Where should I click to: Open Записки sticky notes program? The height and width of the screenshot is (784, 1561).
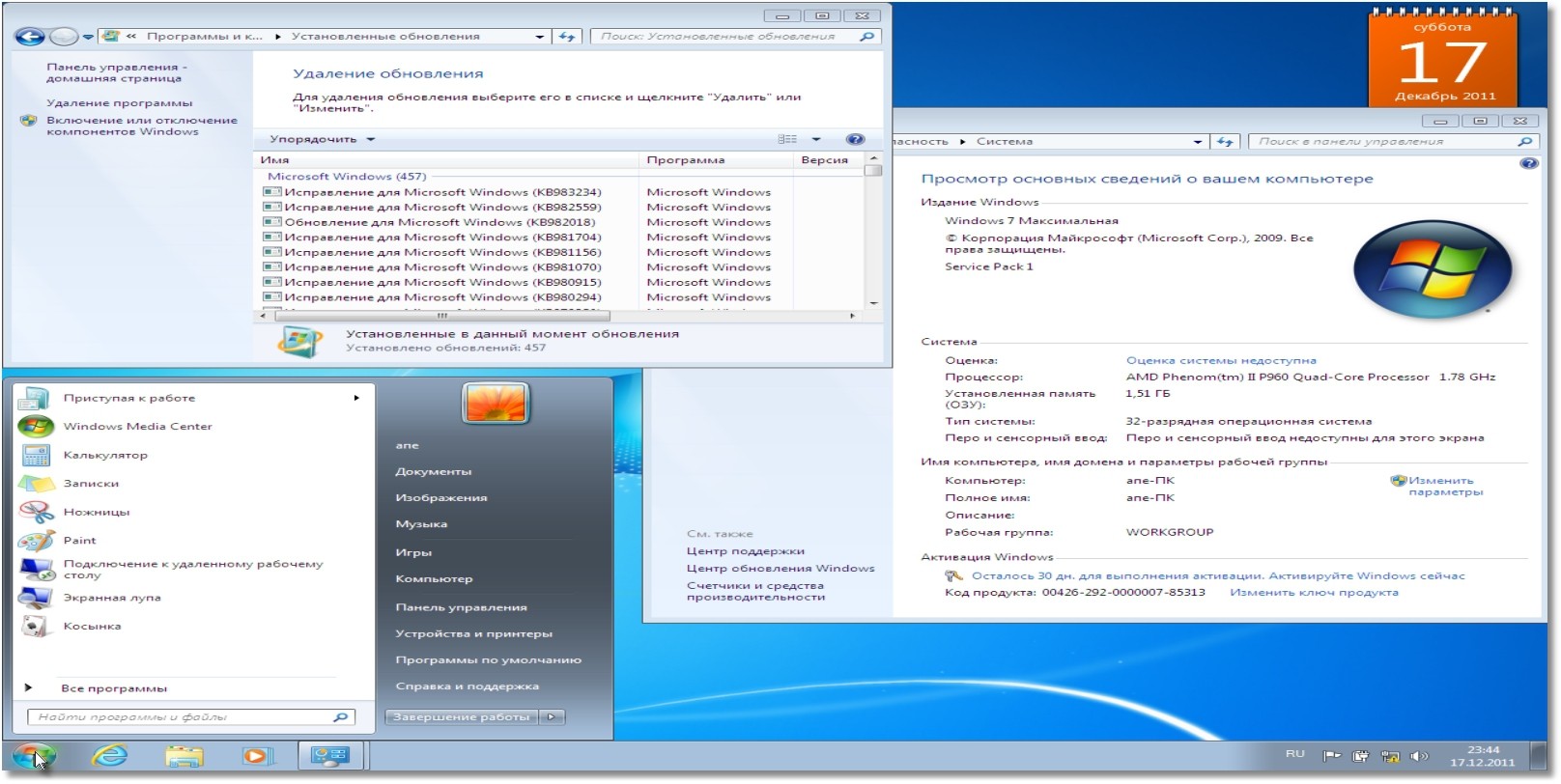(x=91, y=483)
